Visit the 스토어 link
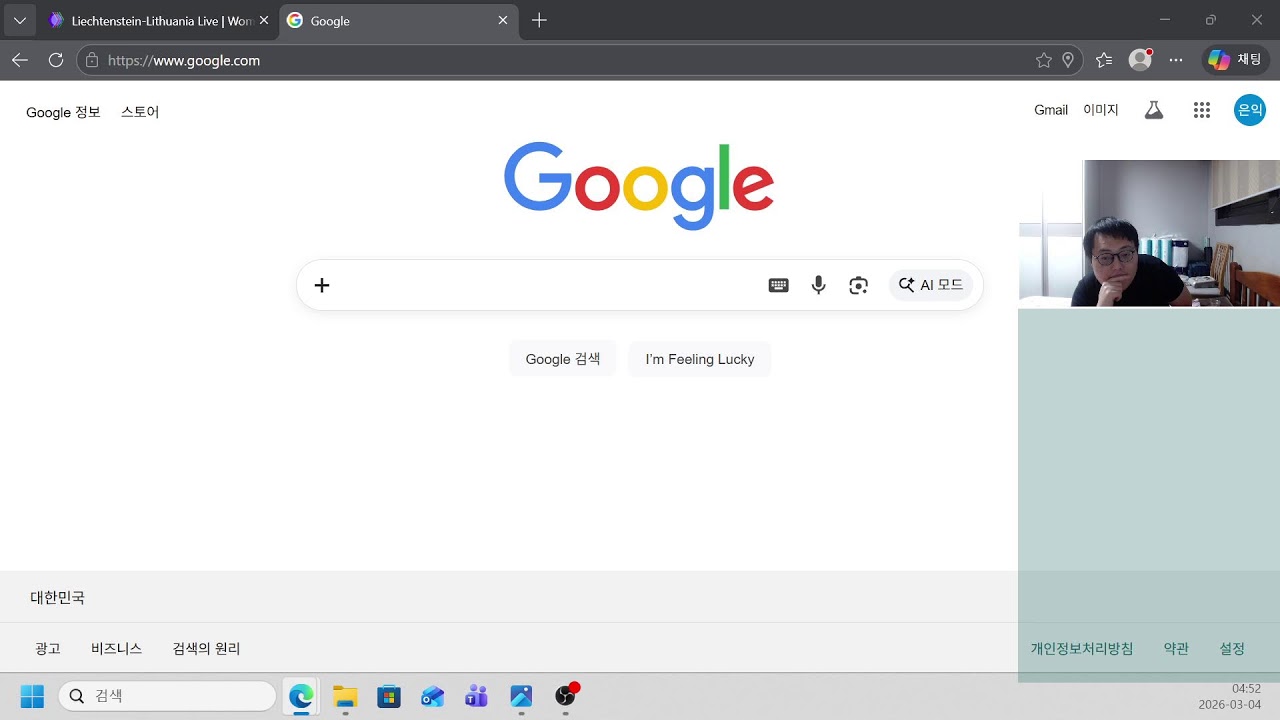 tap(140, 112)
